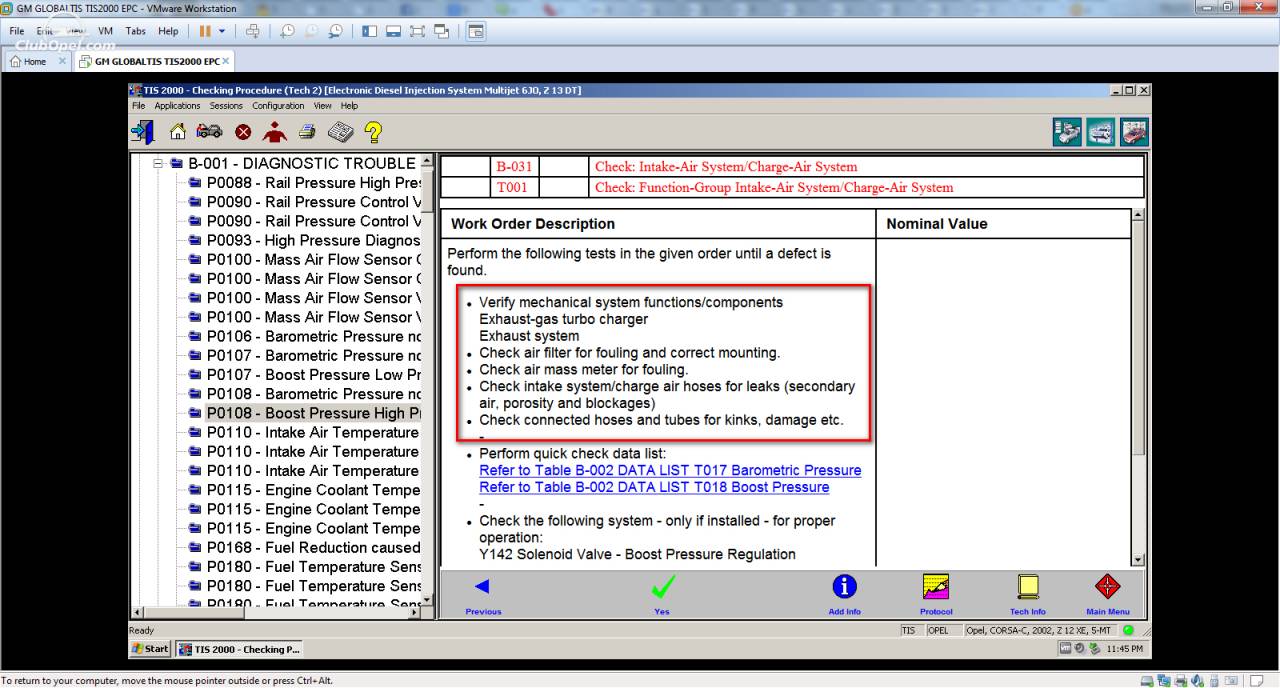Click the exit door icon in TIS toolbar
The height and width of the screenshot is (688, 1280).
(x=142, y=131)
